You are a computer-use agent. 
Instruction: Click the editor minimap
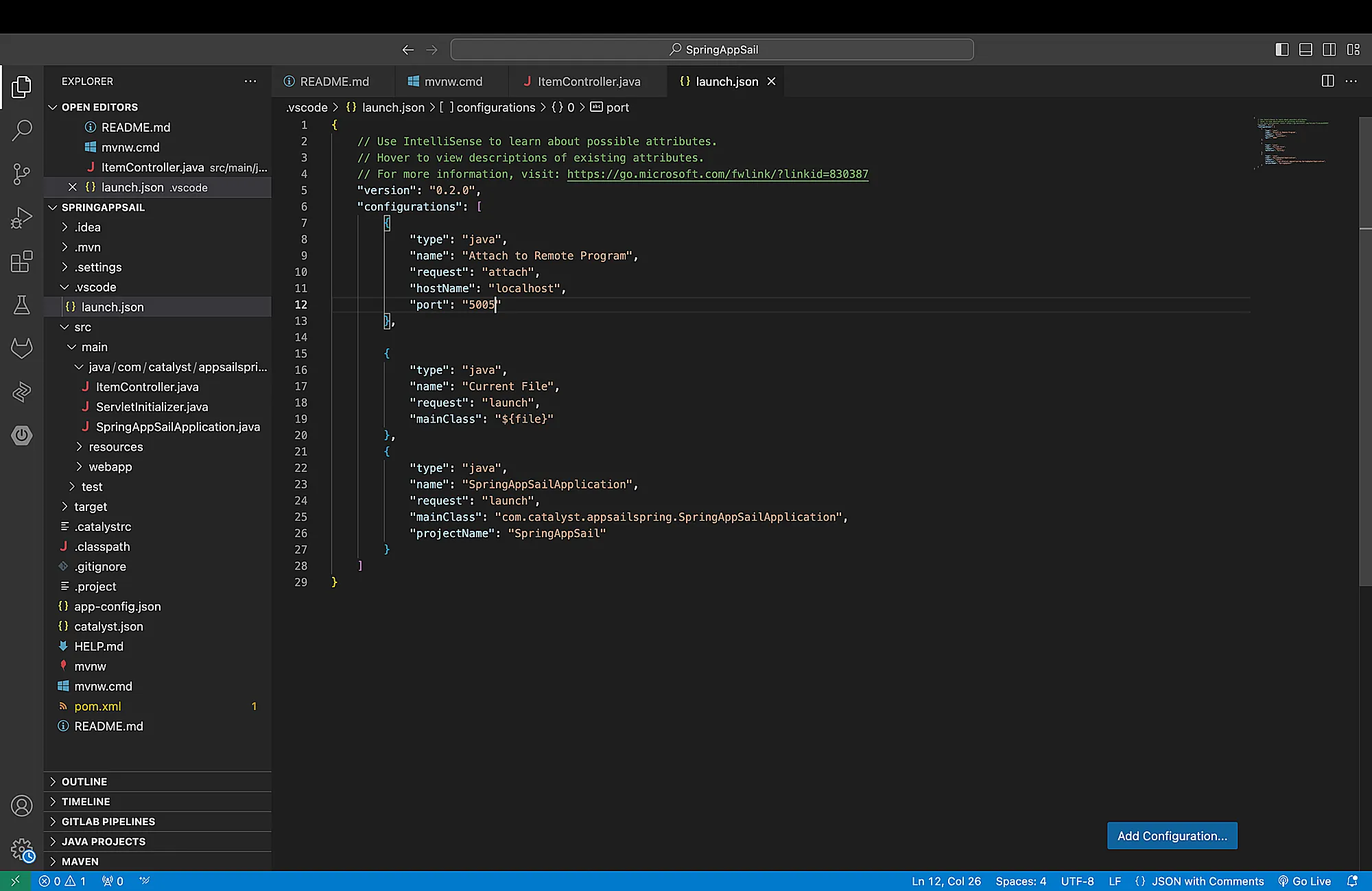click(x=1293, y=143)
